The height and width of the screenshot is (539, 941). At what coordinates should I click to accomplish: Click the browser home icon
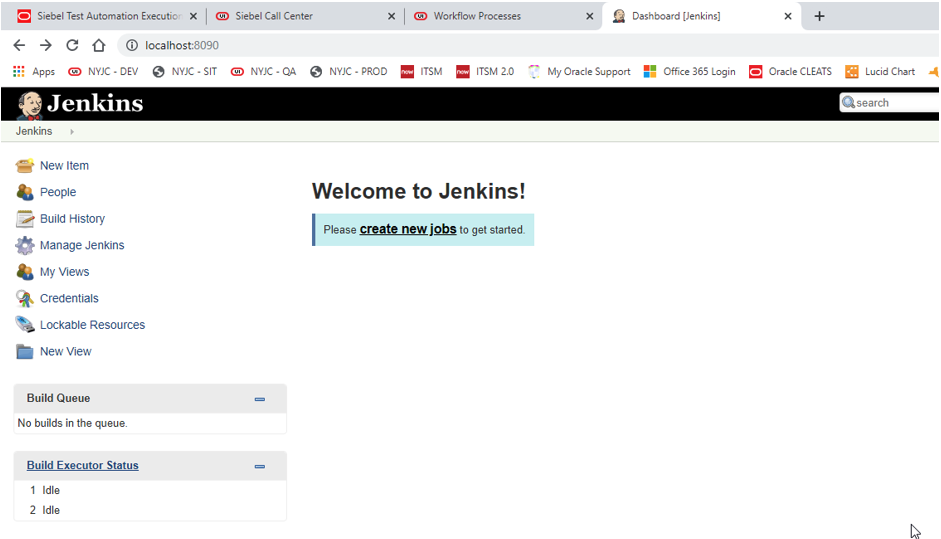click(x=98, y=45)
